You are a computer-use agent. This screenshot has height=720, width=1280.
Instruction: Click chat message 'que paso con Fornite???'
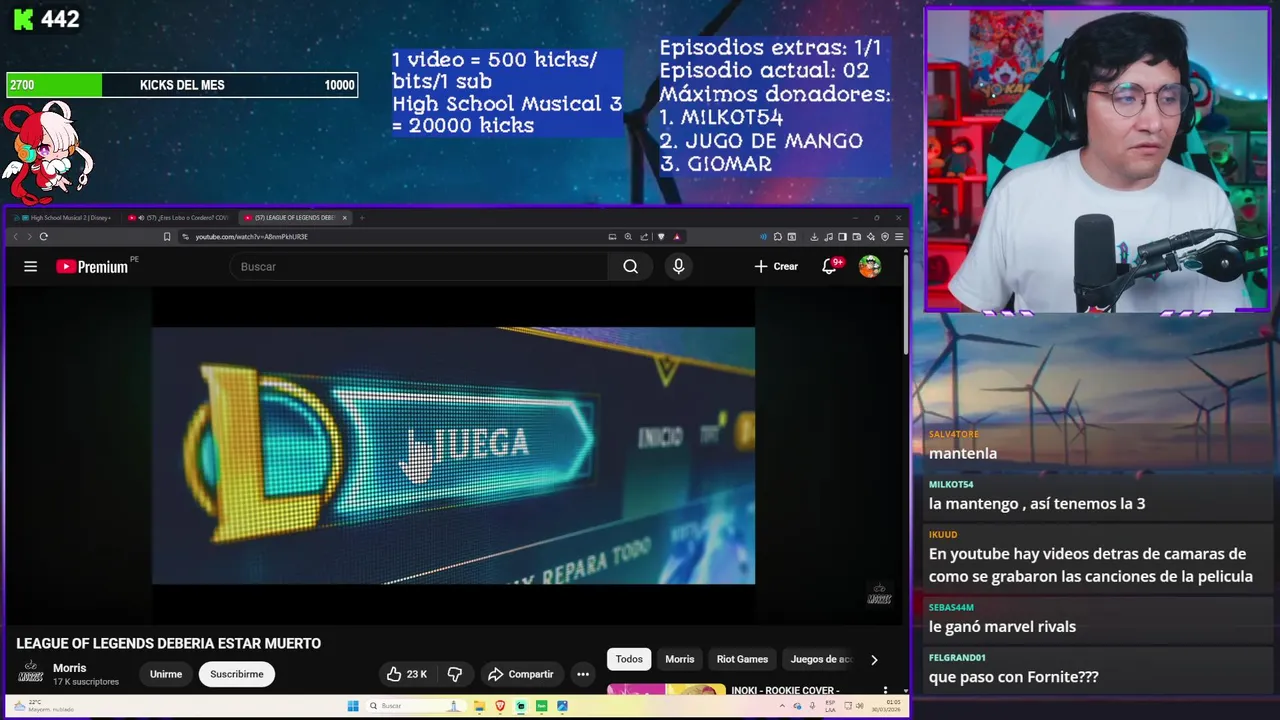pyautogui.click(x=1014, y=677)
